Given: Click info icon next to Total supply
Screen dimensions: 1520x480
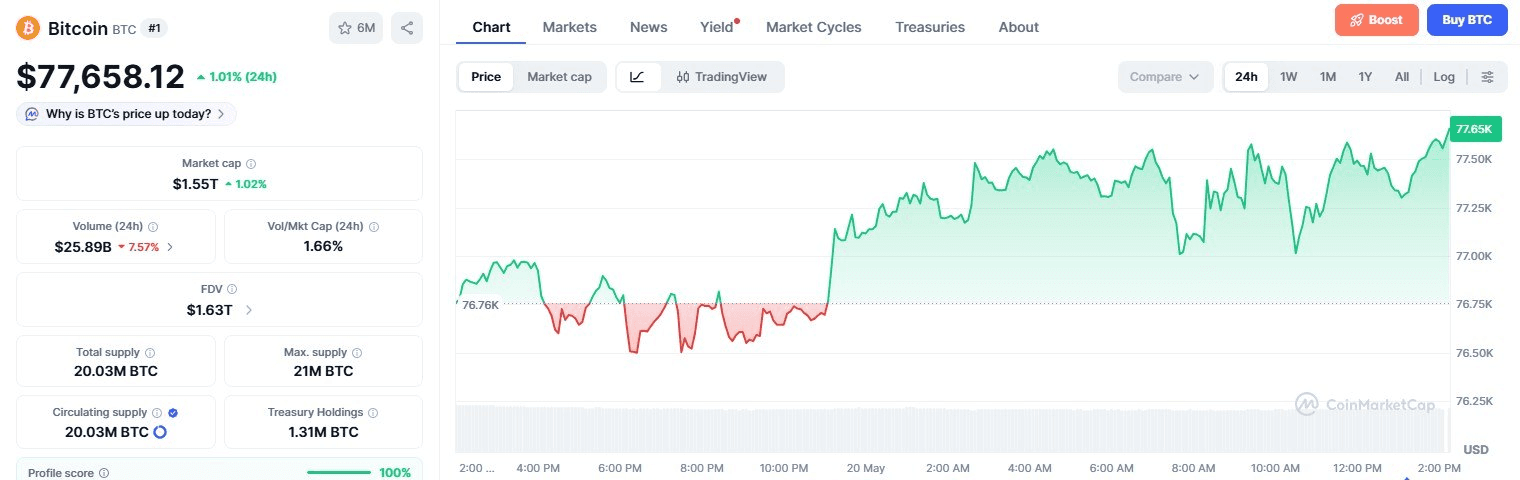Looking at the screenshot, I should coord(150,353).
